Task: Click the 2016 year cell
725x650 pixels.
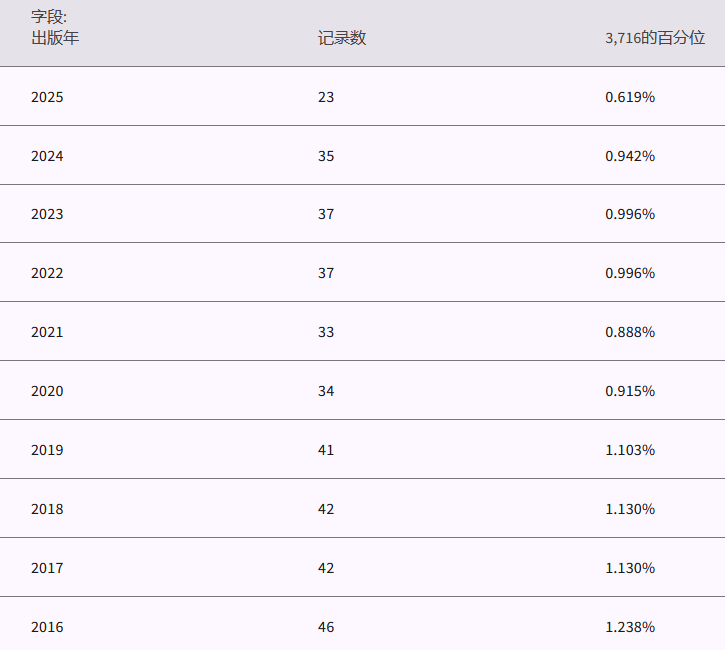Action: (x=47, y=627)
